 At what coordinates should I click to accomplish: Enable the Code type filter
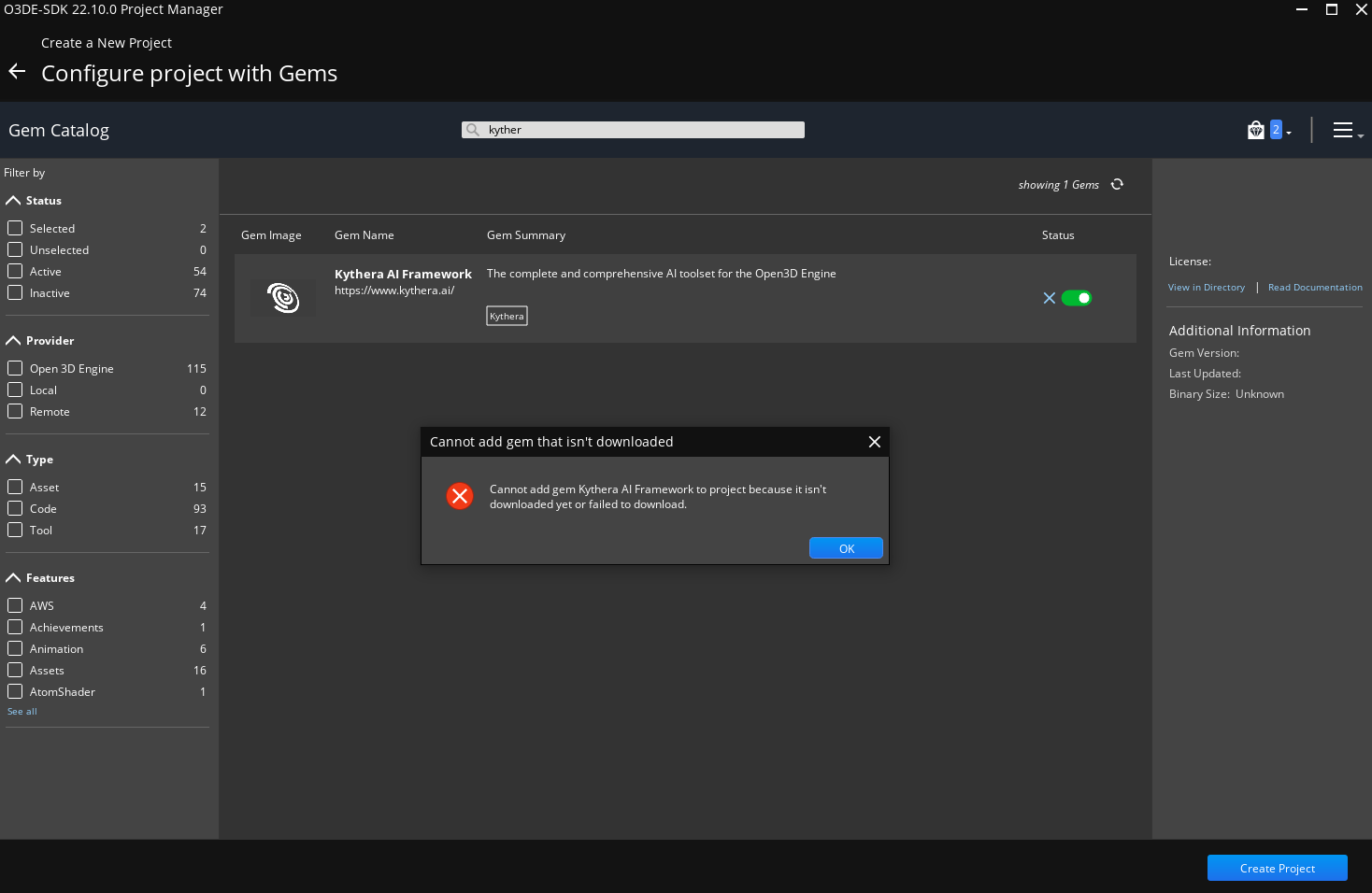click(x=15, y=508)
